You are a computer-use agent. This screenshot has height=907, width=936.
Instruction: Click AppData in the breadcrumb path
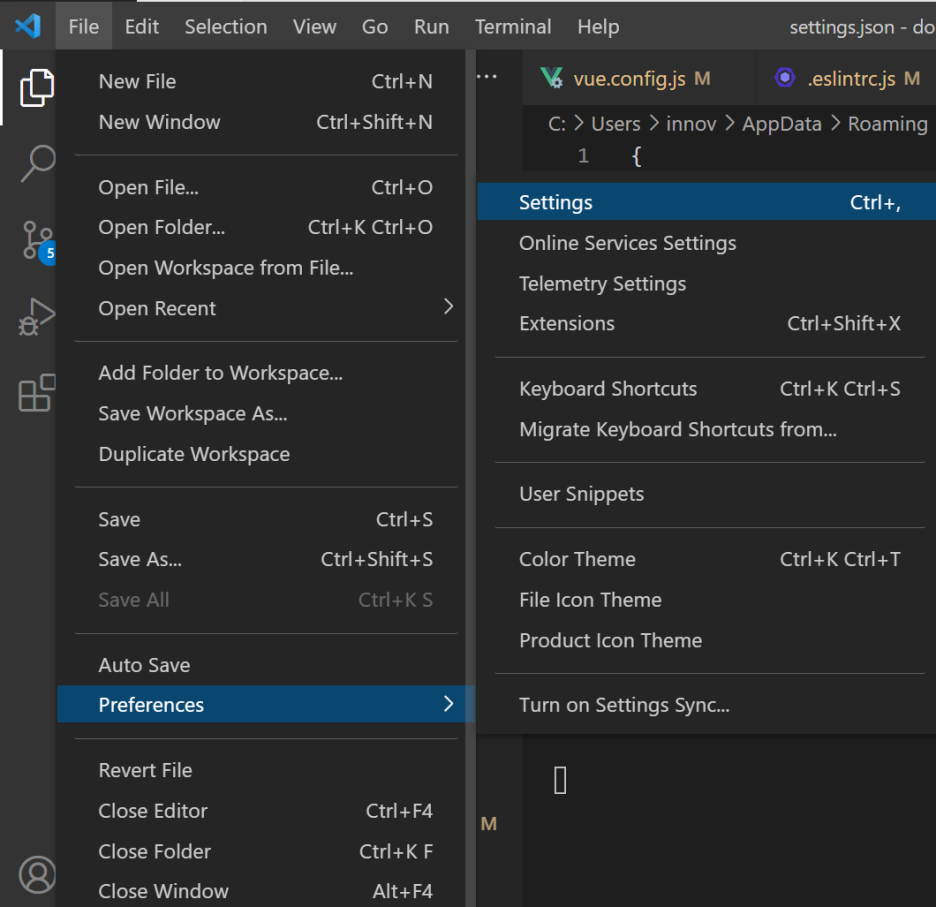pyautogui.click(x=781, y=124)
